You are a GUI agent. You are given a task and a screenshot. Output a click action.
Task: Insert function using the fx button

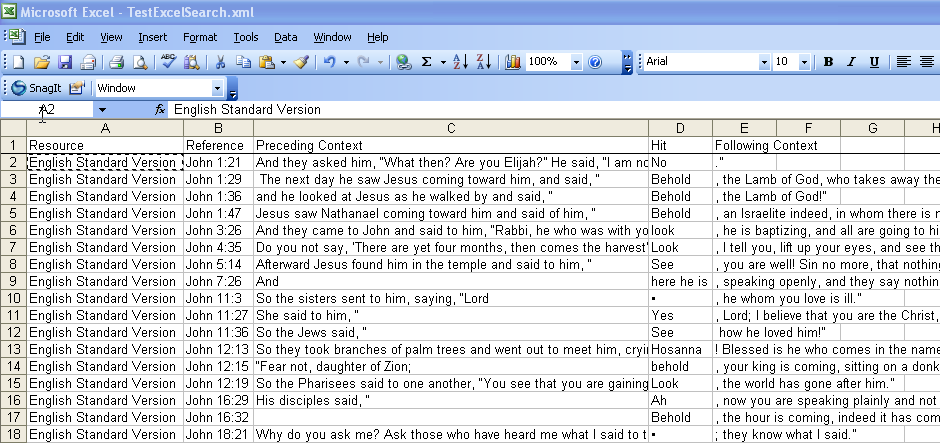(x=160, y=110)
